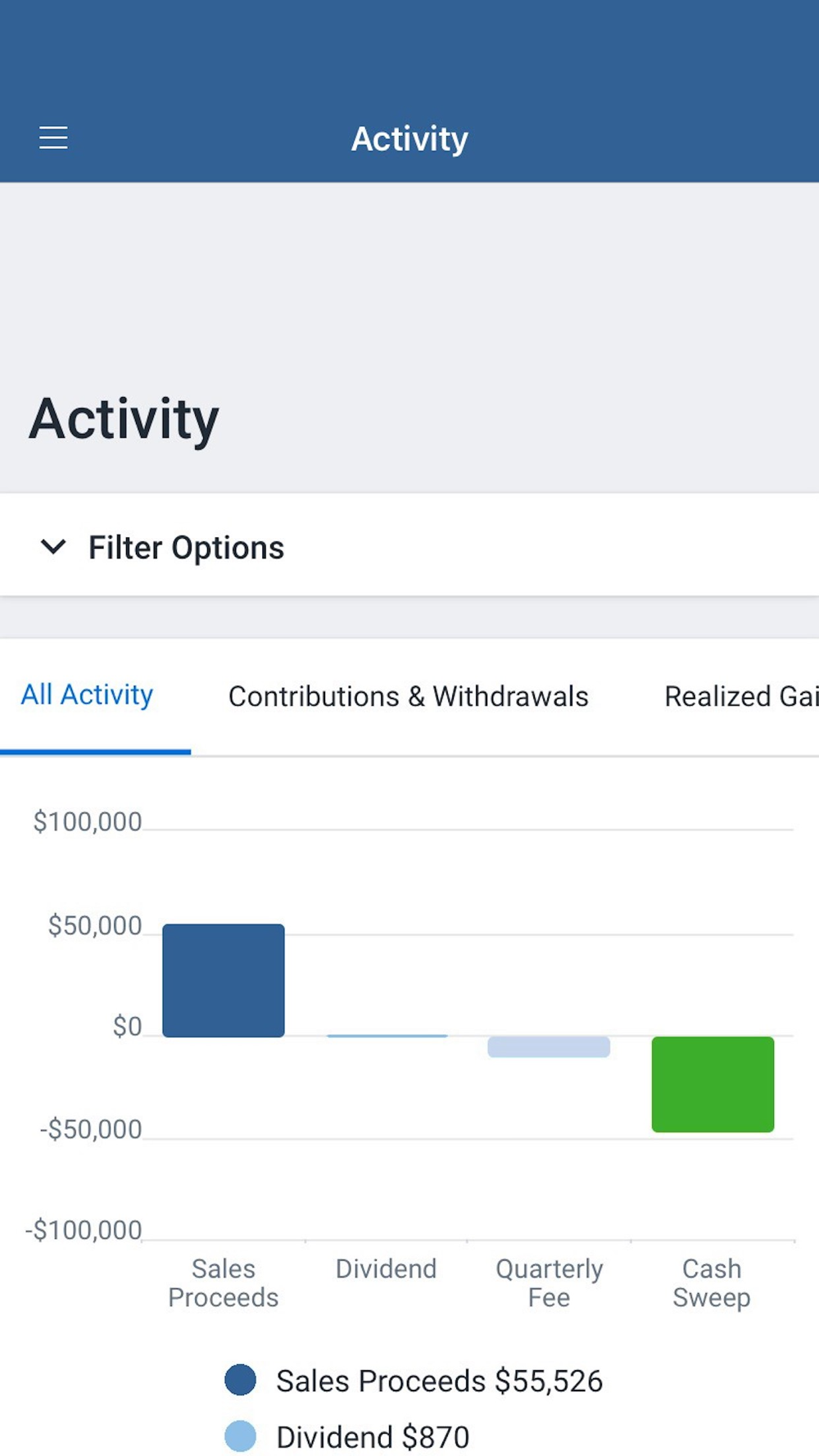
Task: Click the Quarterly Fee axis label
Action: 549,1283
